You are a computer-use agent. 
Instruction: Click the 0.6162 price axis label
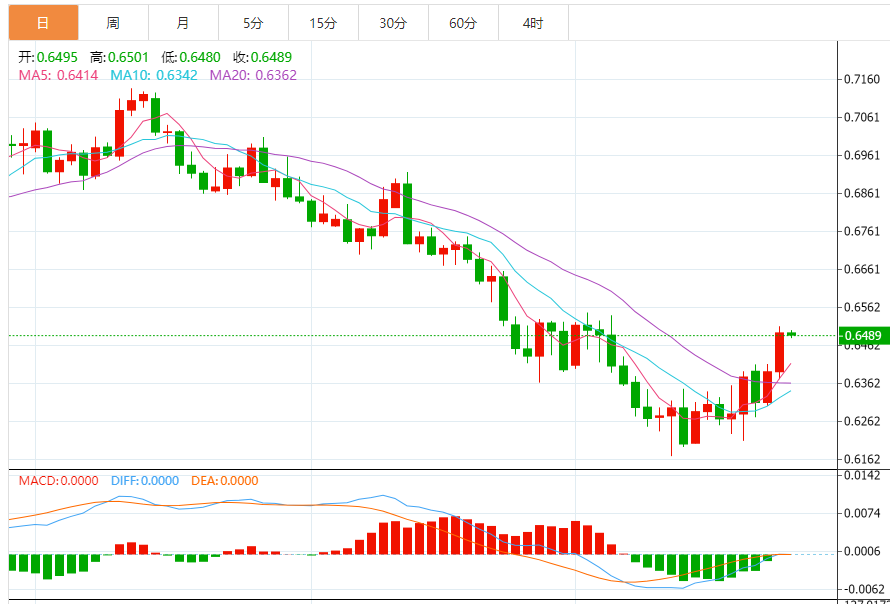[863, 459]
